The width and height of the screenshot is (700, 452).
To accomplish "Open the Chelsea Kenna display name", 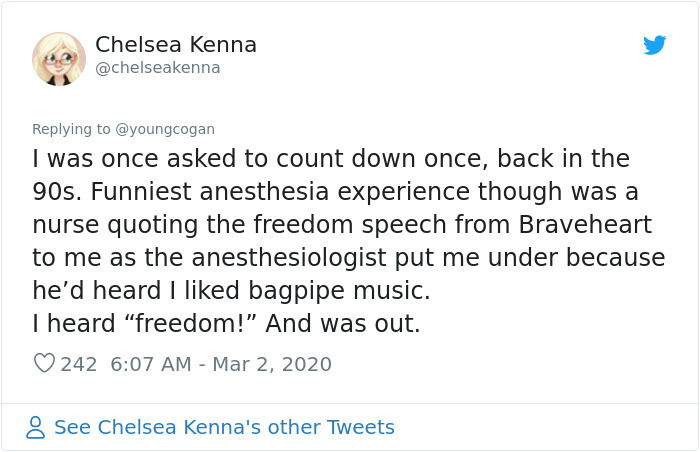I will coord(176,45).
